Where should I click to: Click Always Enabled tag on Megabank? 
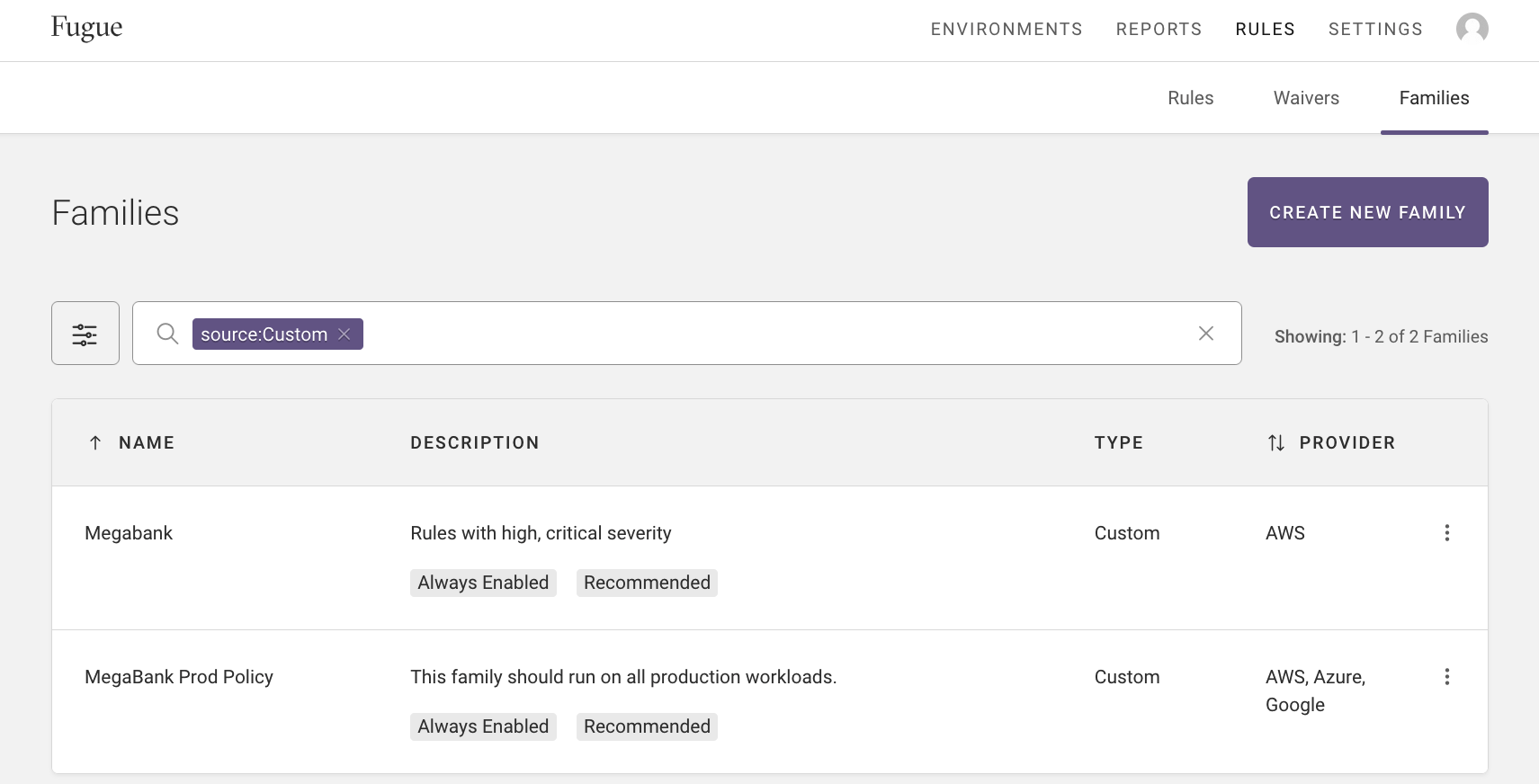483,583
